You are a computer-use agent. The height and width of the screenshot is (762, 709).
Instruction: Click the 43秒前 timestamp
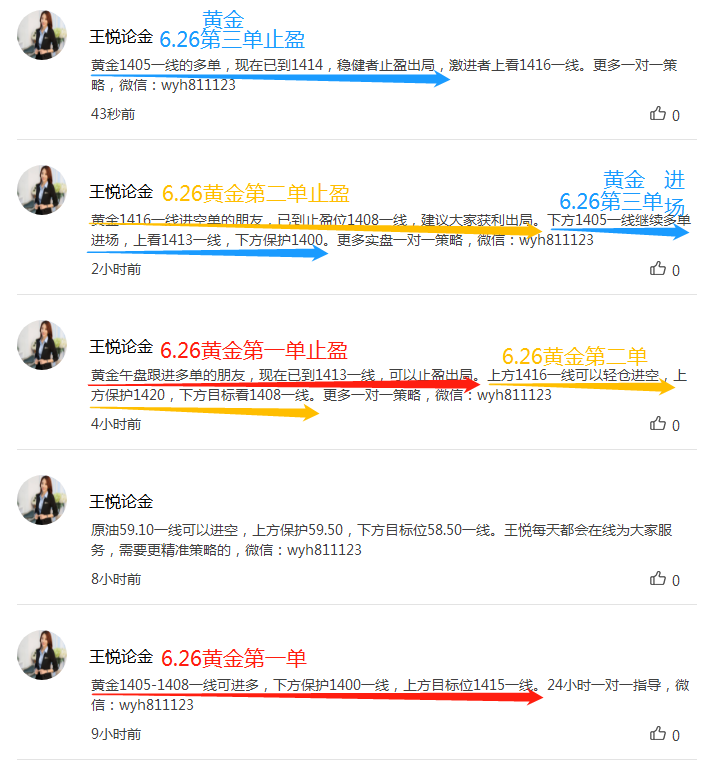[113, 114]
